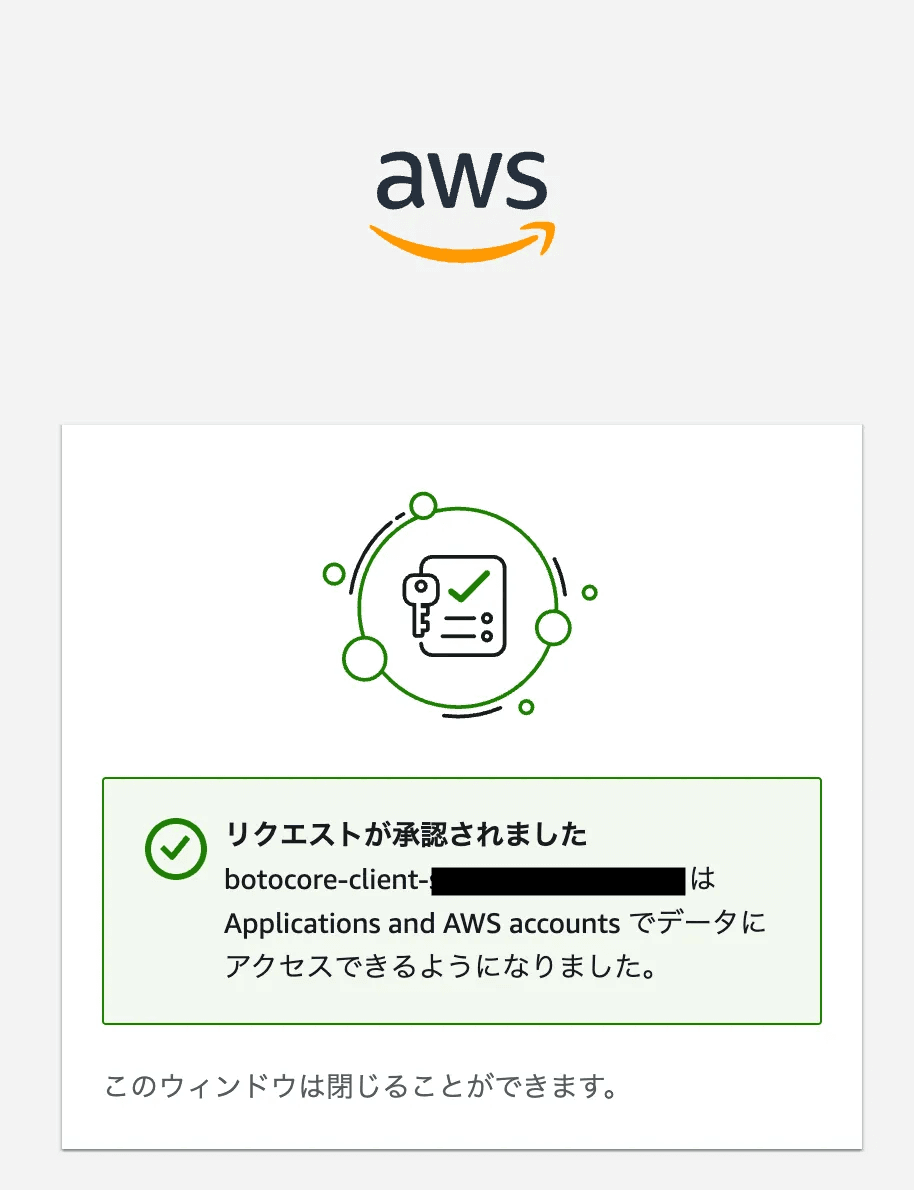Click the small green circle left of the ring
Screen dimensions: 914x1190
334,574
